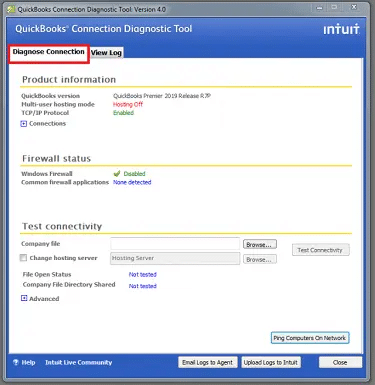Click the QuickBooks icon in the title bar
Screen dimensions: 375x385
point(12,9)
